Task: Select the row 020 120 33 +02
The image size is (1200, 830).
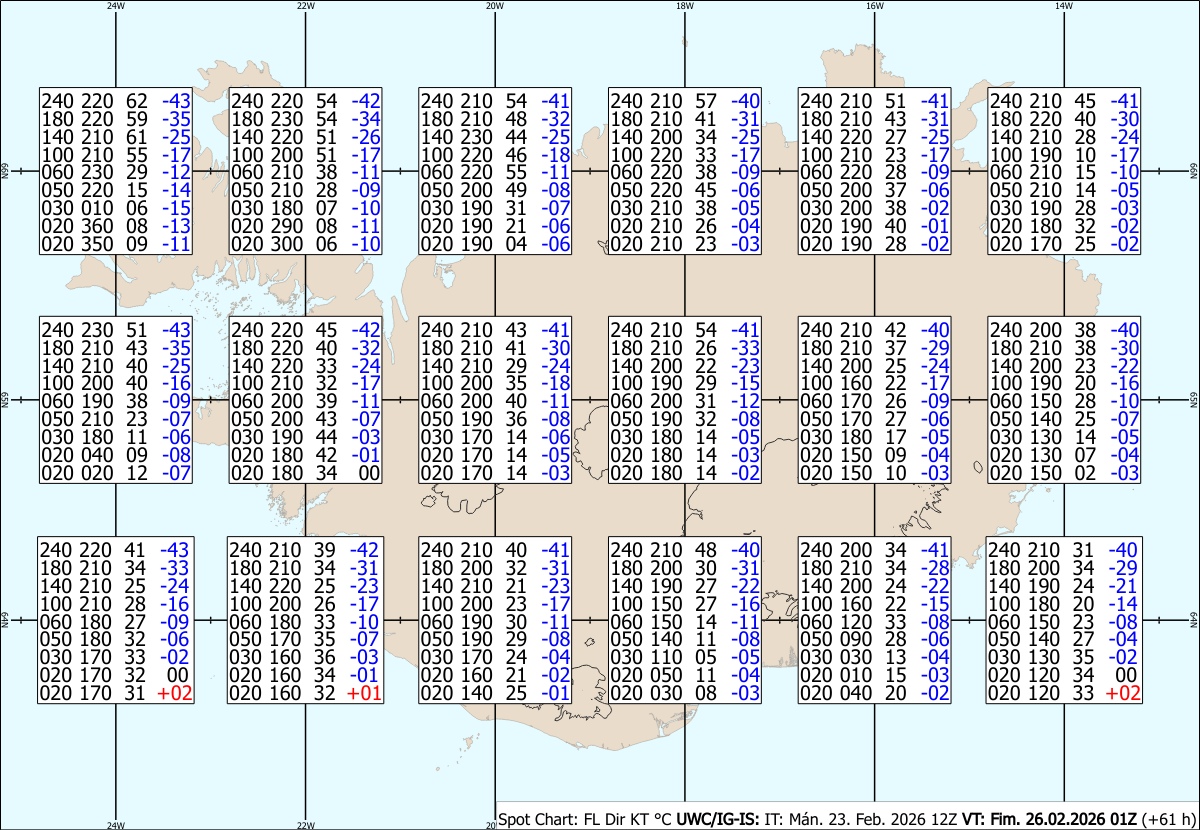Action: (x=1063, y=693)
